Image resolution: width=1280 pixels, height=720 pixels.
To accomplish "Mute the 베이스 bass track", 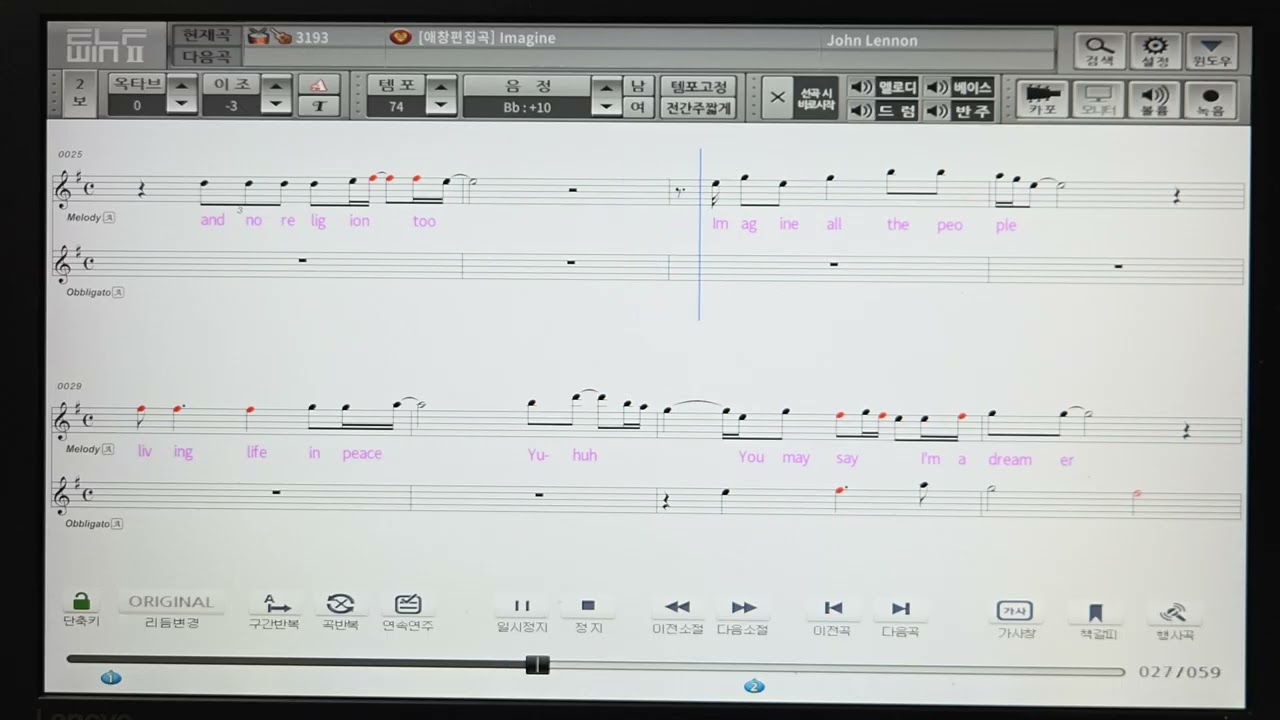I will coord(958,87).
